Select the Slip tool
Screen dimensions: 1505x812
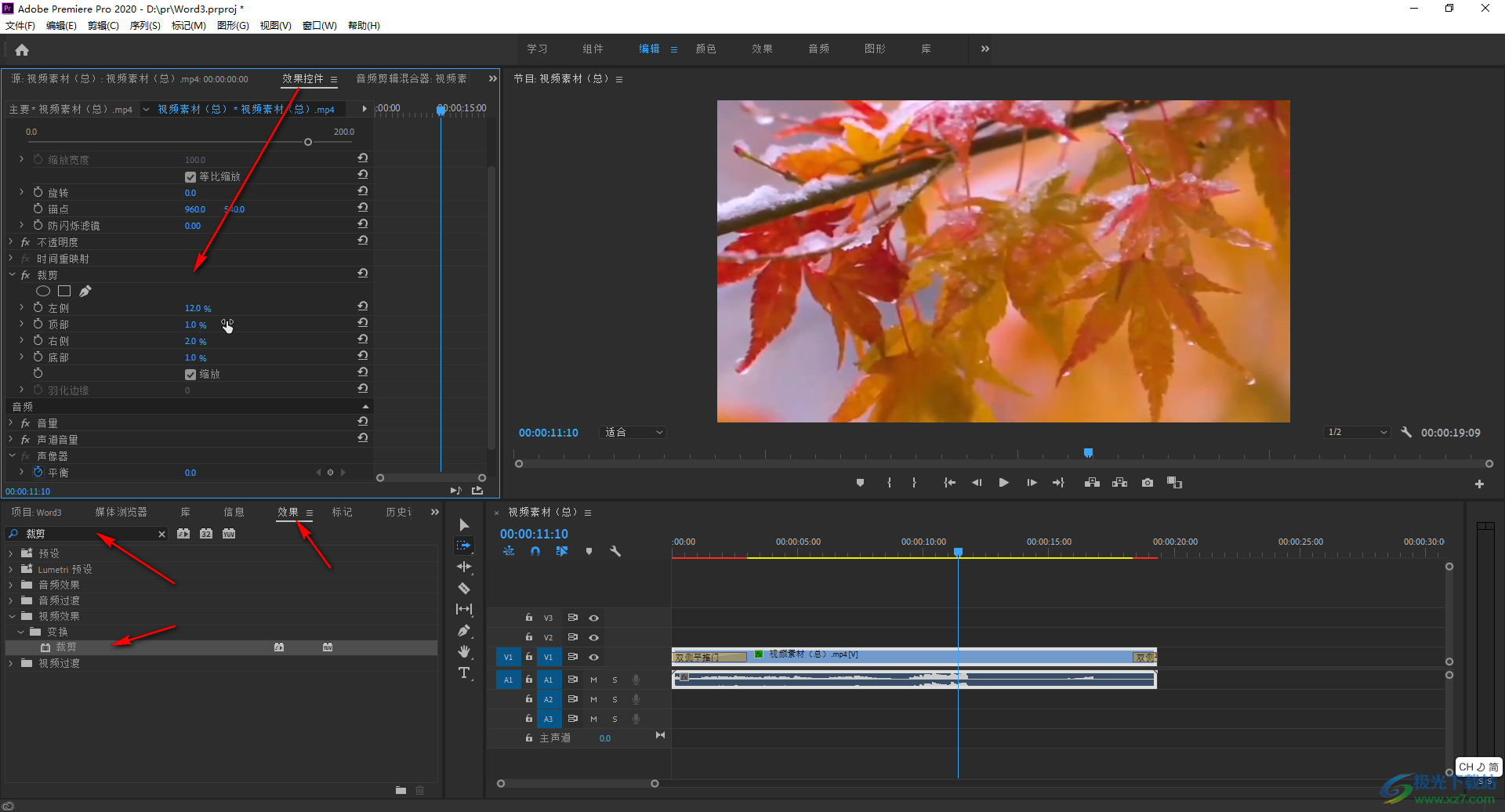tap(464, 609)
